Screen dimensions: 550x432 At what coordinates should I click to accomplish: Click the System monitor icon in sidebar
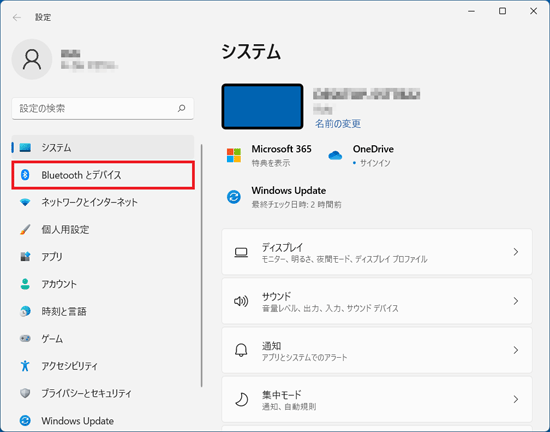[25, 148]
